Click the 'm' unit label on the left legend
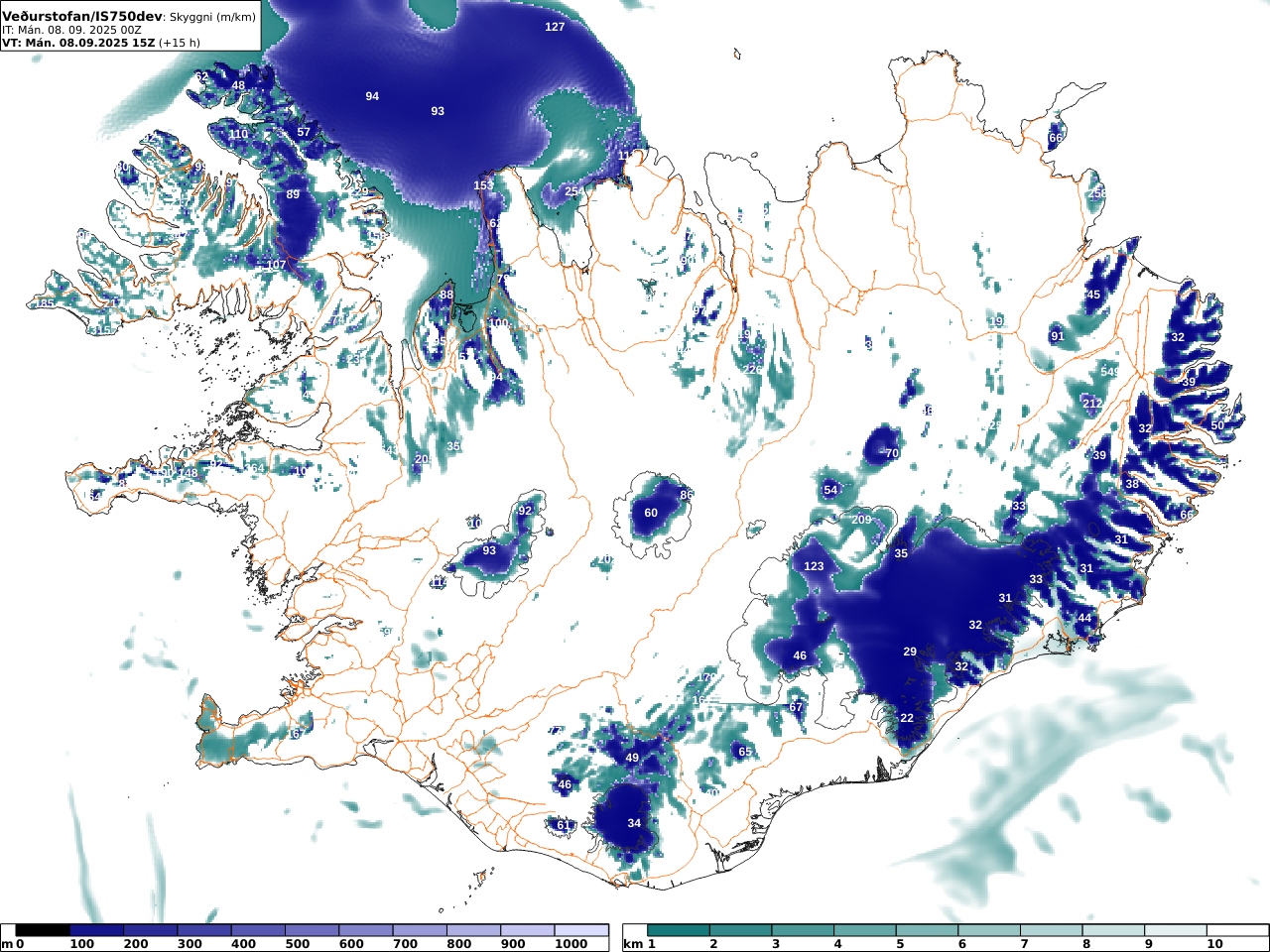The height and width of the screenshot is (952, 1270). (7, 944)
